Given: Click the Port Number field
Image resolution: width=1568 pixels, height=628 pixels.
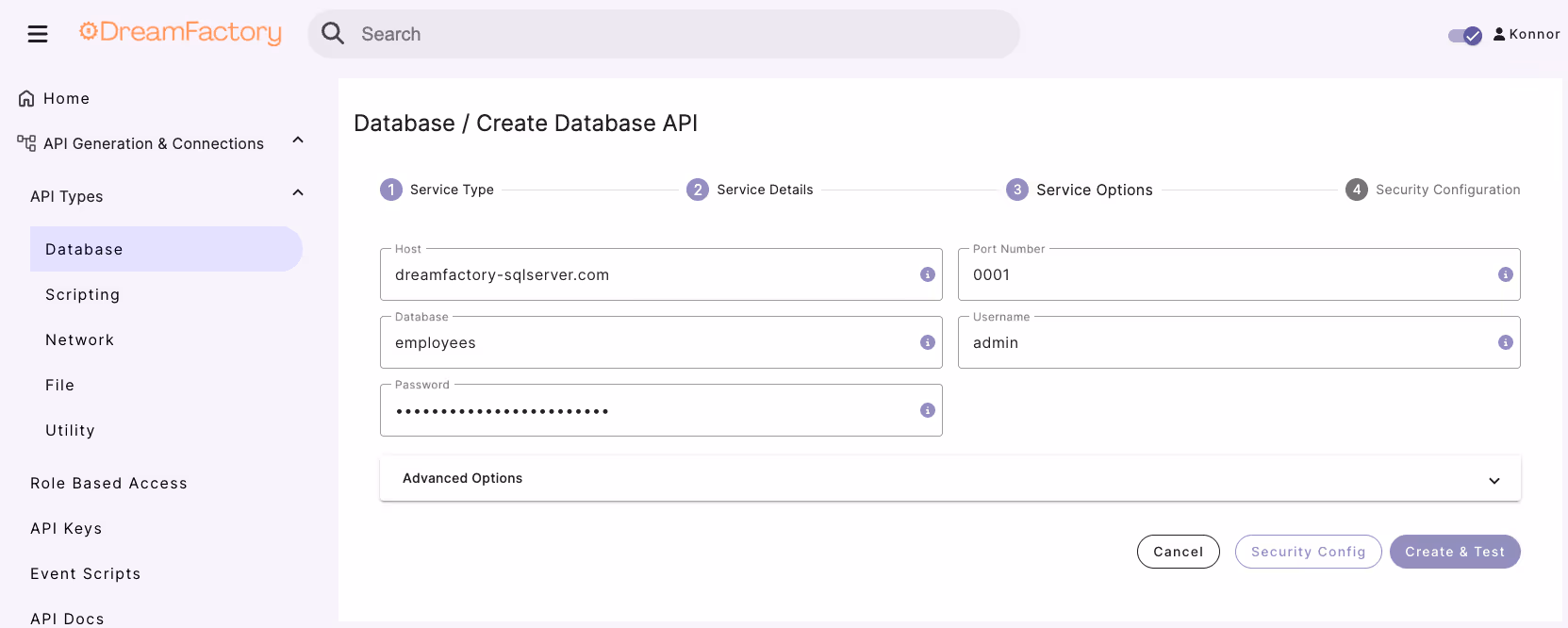Looking at the screenshot, I should pyautogui.click(x=1239, y=274).
